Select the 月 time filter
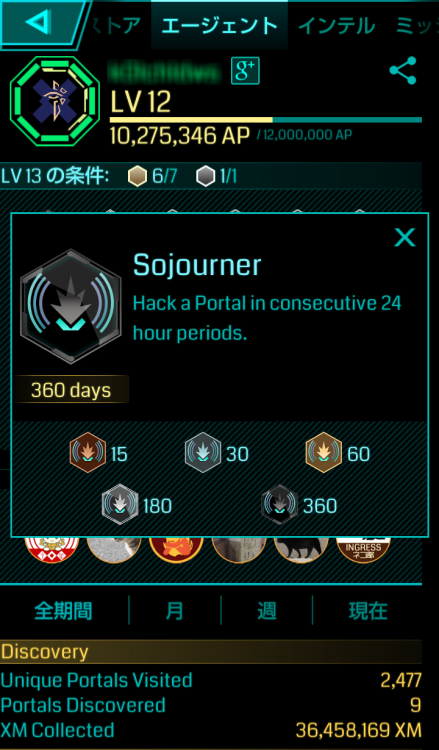The height and width of the screenshot is (750, 439). (175, 611)
